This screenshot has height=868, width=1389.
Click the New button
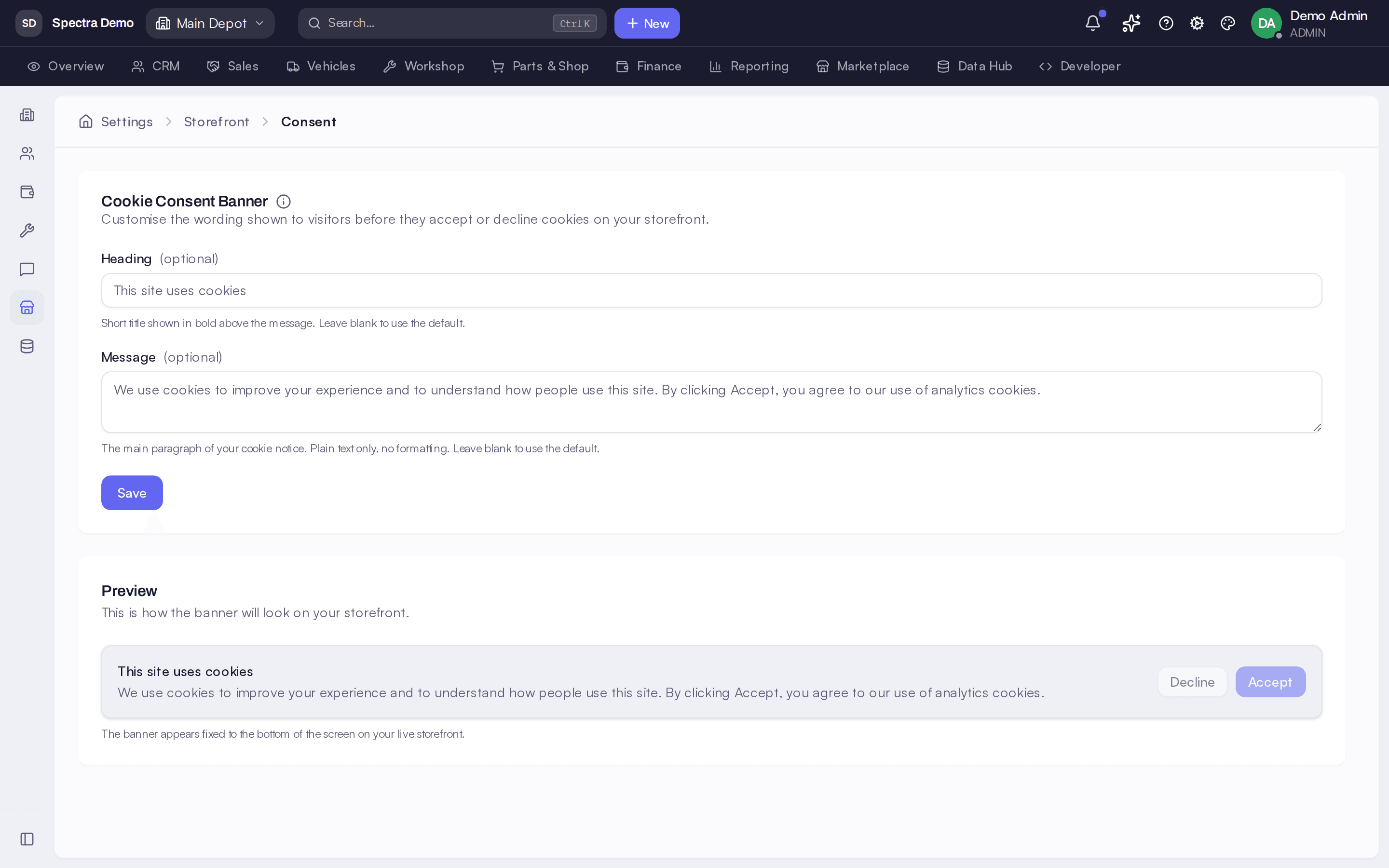(647, 23)
